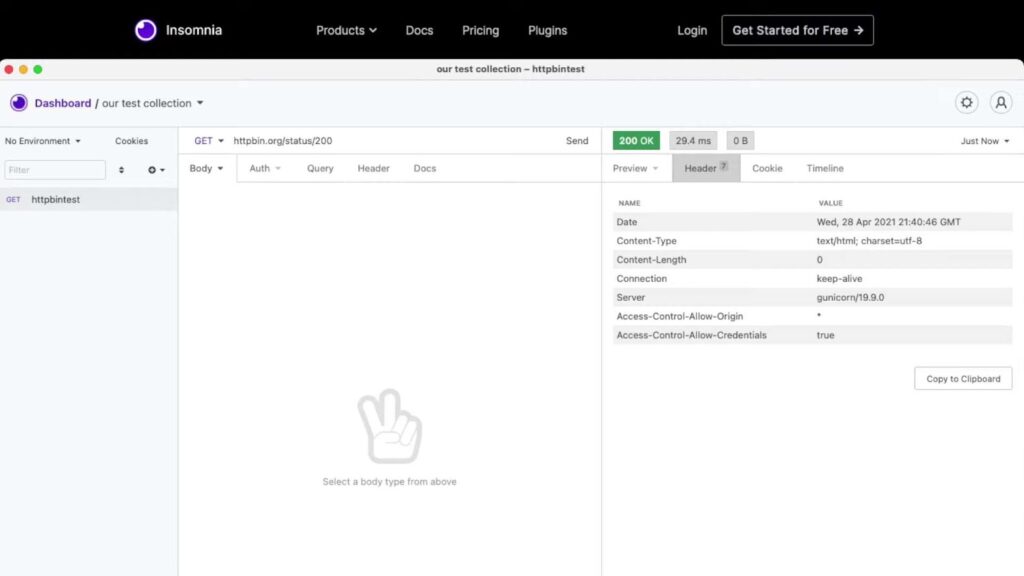Screen dimensions: 1024x576
Task: Click the 0 B size tag
Action: click(740, 140)
